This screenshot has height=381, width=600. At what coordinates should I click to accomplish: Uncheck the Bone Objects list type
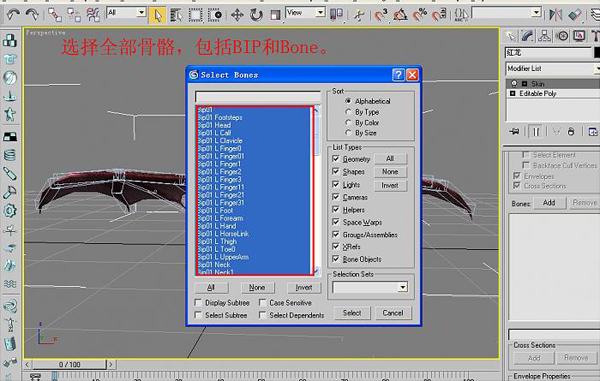336,259
